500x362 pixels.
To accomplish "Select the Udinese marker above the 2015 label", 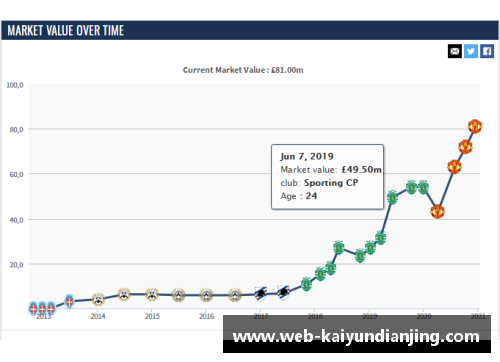I will 152,294.
